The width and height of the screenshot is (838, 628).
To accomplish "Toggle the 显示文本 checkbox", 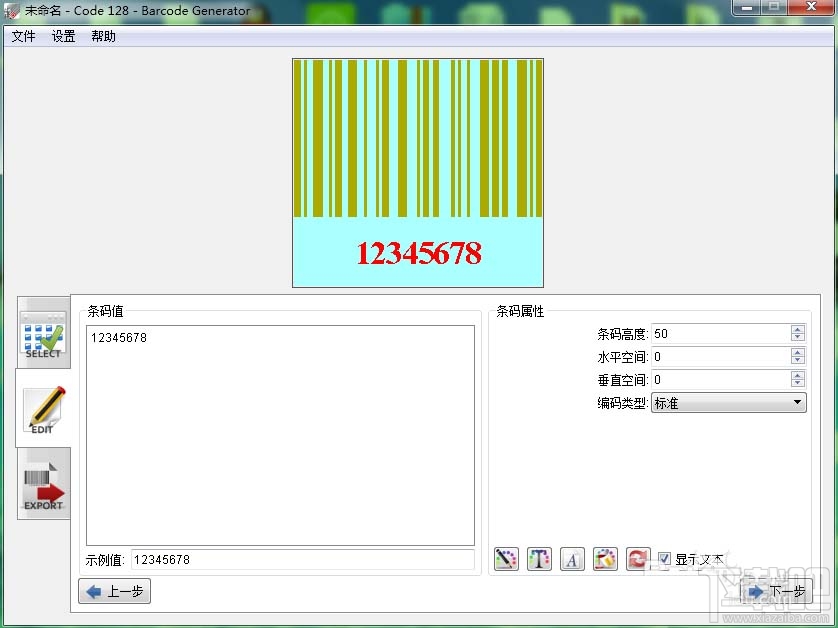I will click(x=662, y=559).
